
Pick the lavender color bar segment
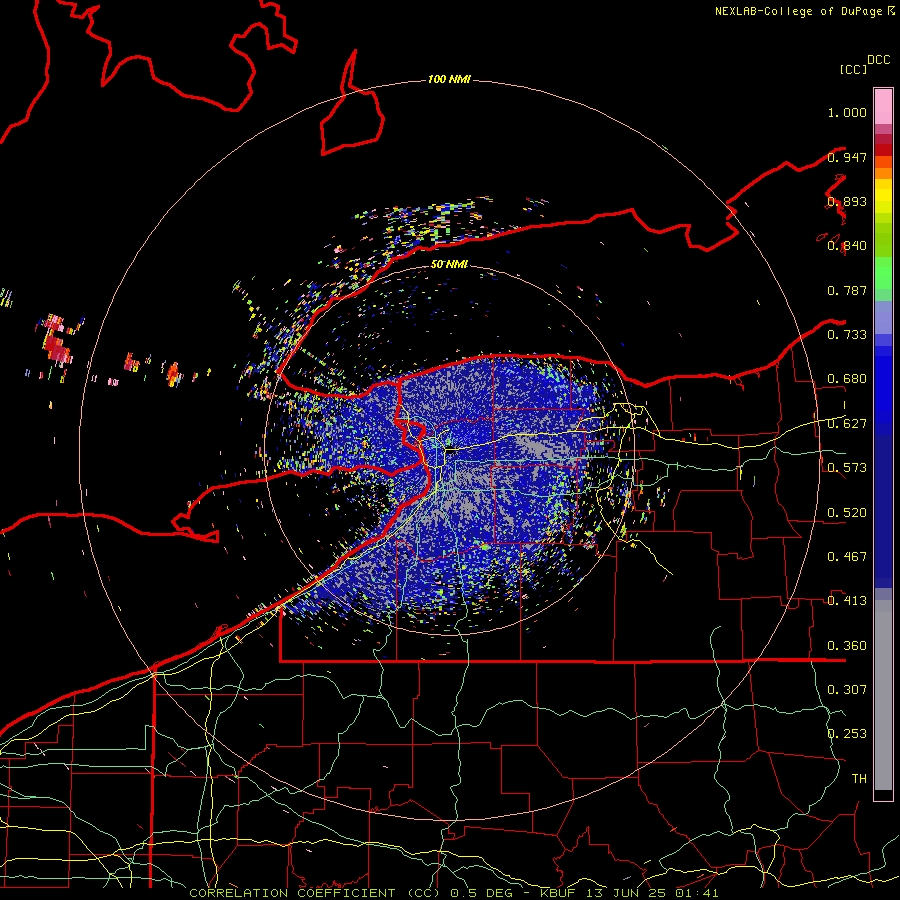click(x=883, y=317)
